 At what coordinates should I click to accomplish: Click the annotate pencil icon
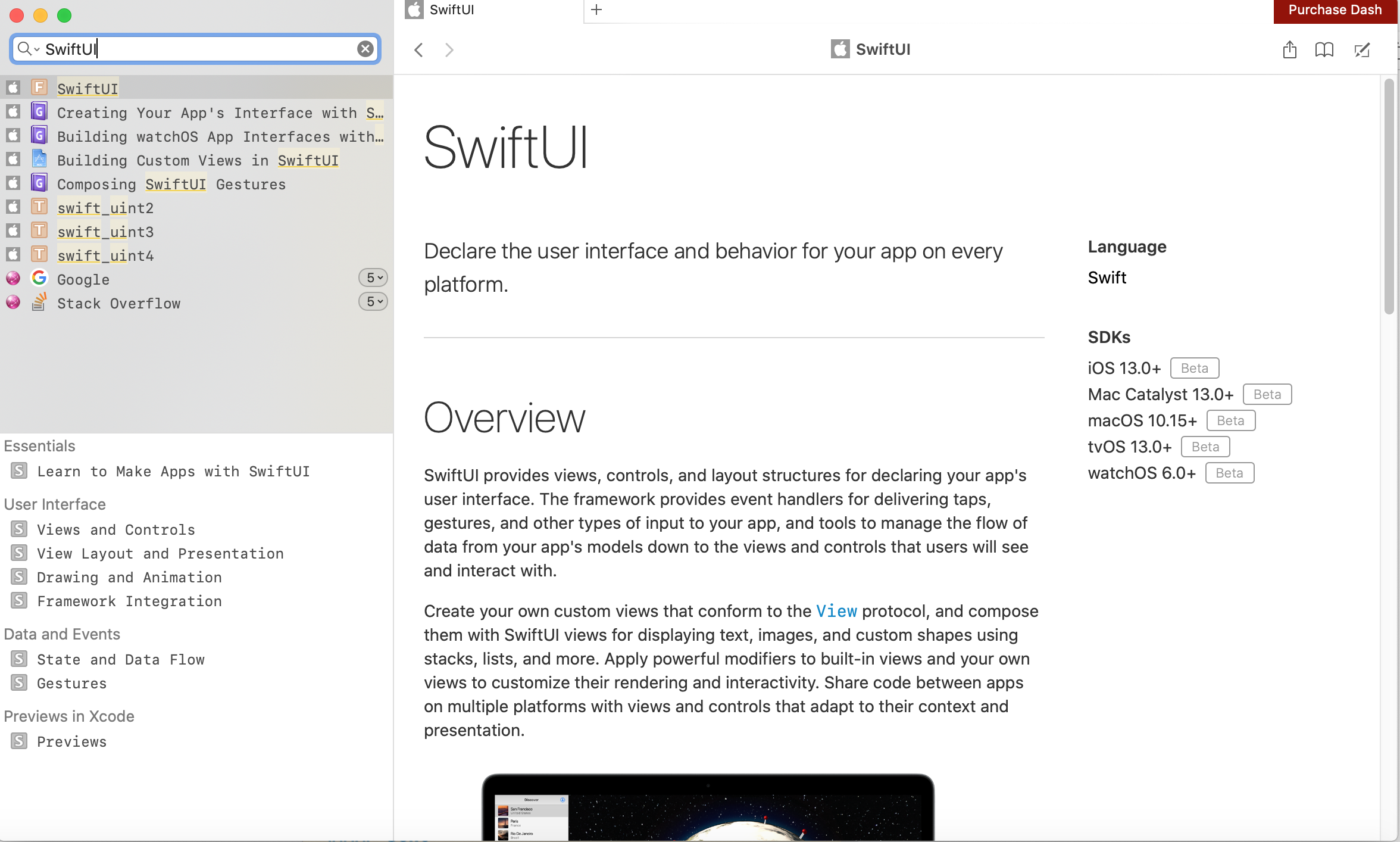(1362, 49)
